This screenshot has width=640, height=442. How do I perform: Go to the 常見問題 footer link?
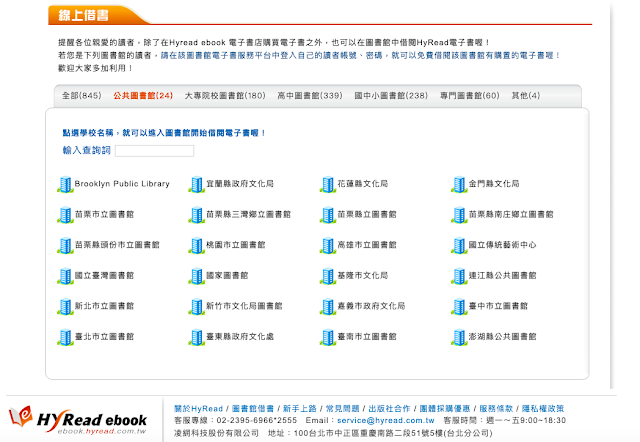(x=342, y=409)
